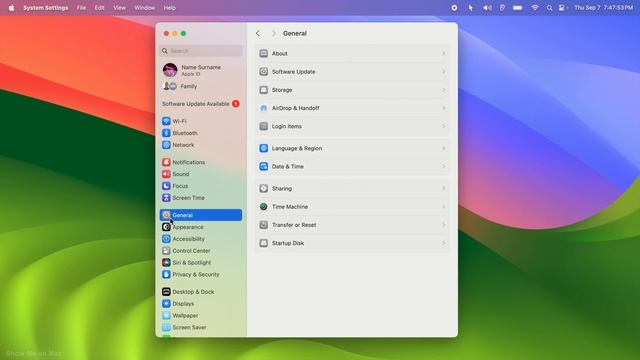Select the Bluetooth sidebar icon
Viewport: 640px width, 360px height.
pos(166,133)
